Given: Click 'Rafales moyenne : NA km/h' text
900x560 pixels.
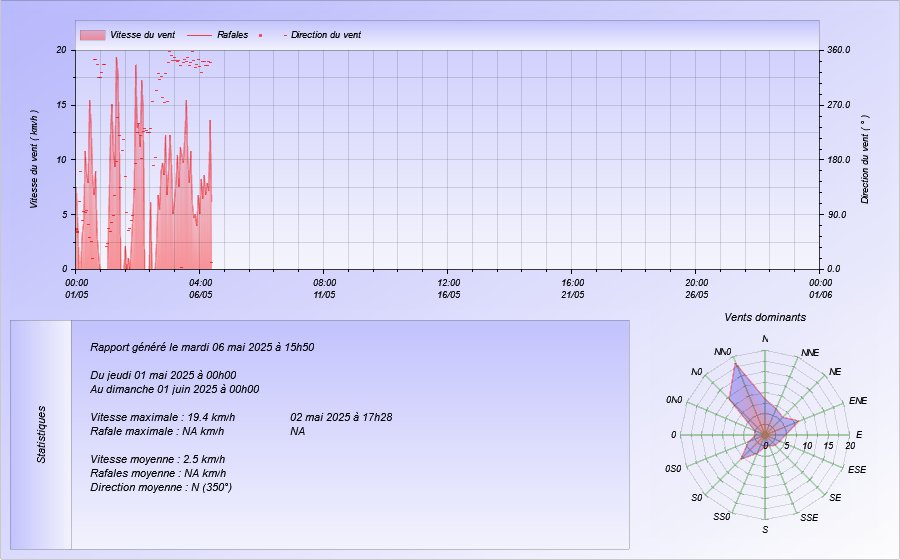Looking at the screenshot, I should click(158, 473).
